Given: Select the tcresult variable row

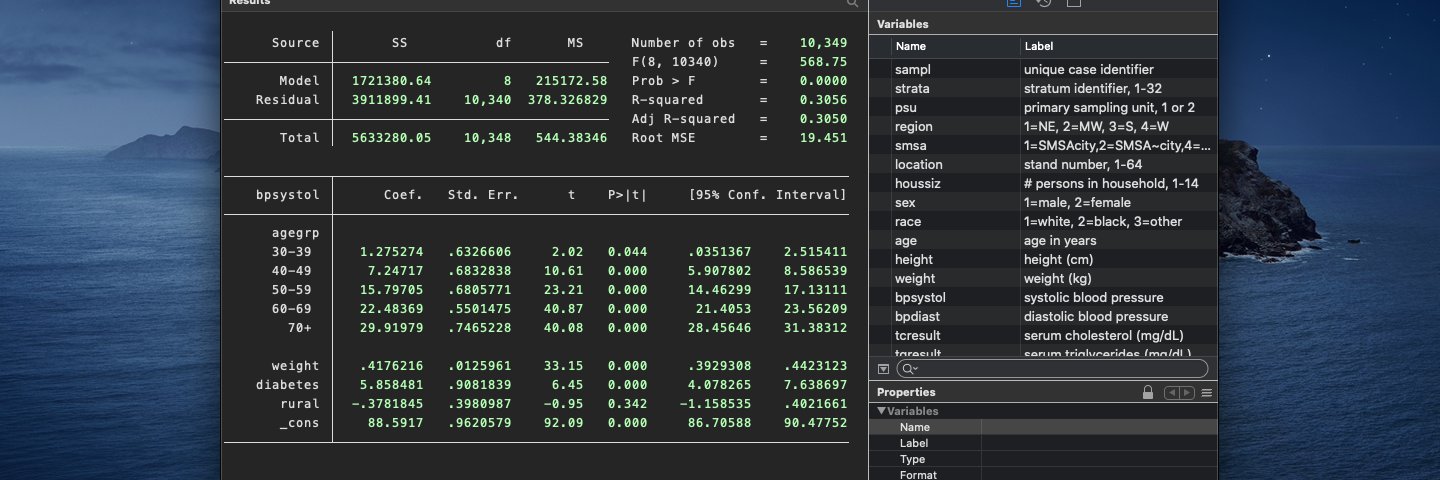Looking at the screenshot, I should tap(1044, 336).
